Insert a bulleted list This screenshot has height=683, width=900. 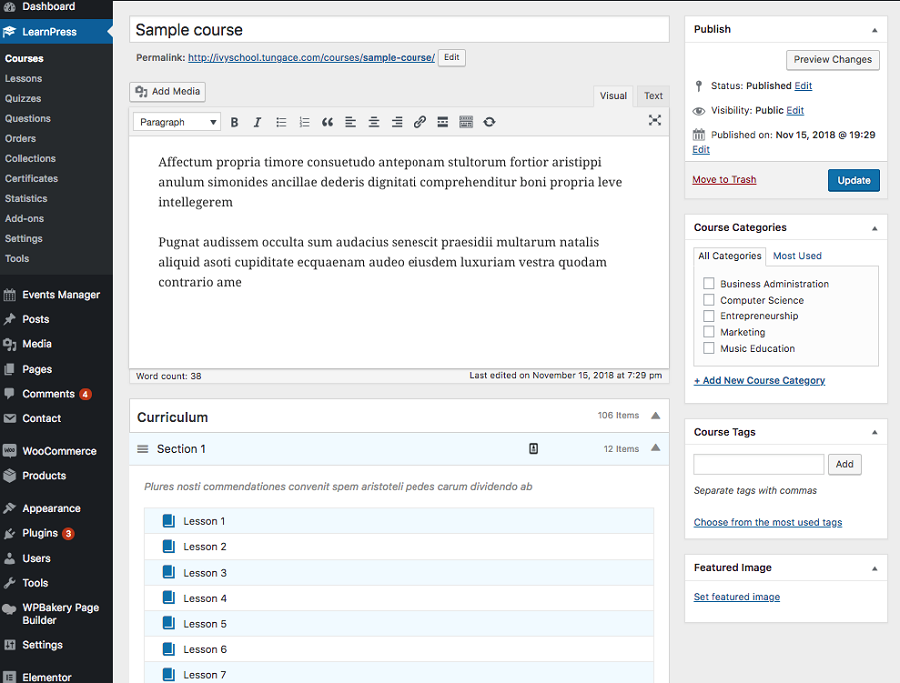[281, 122]
